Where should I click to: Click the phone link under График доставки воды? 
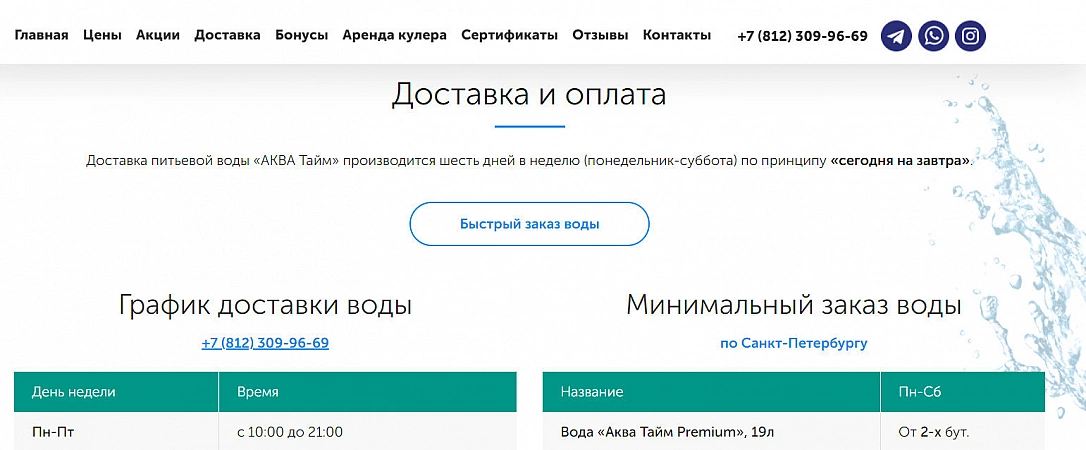tap(265, 343)
